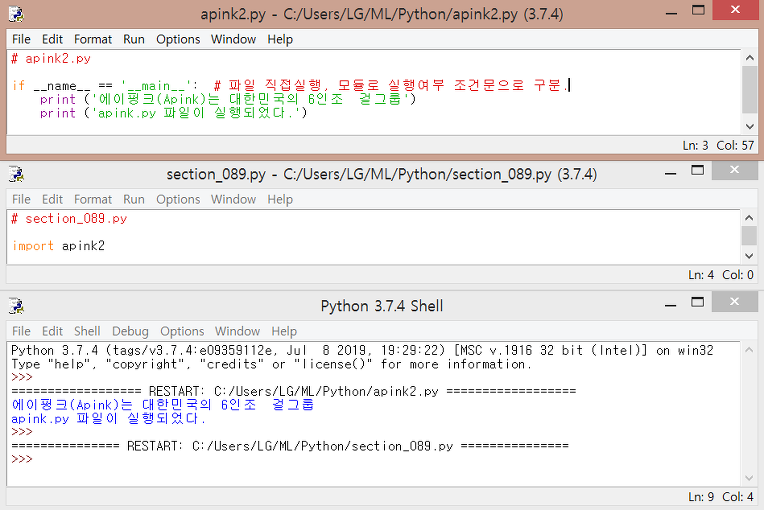Image resolution: width=764 pixels, height=510 pixels.
Task: Open Edit menu in section_089.py window
Action: point(52,200)
